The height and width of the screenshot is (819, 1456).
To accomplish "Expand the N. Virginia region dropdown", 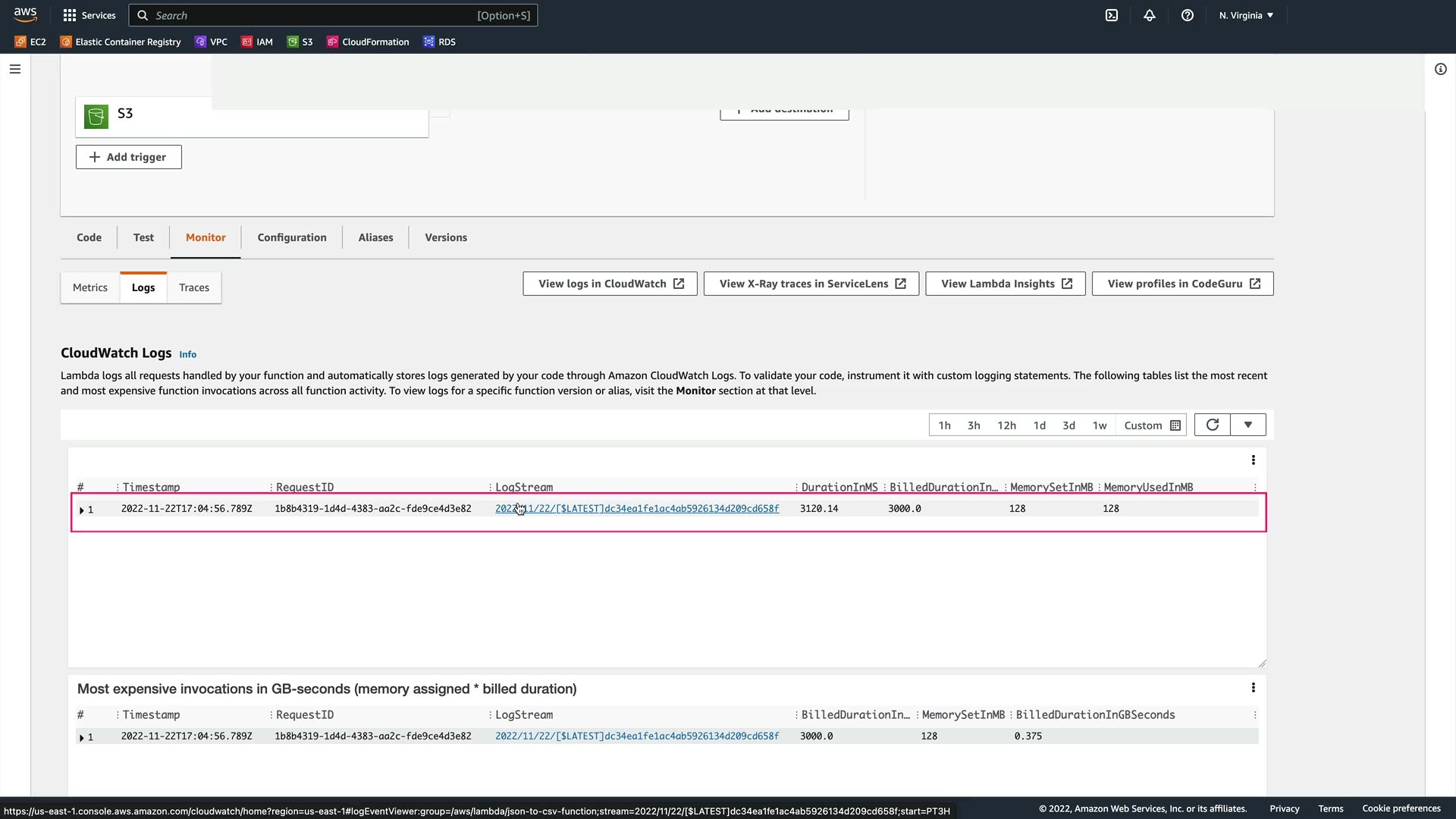I will [x=1246, y=15].
